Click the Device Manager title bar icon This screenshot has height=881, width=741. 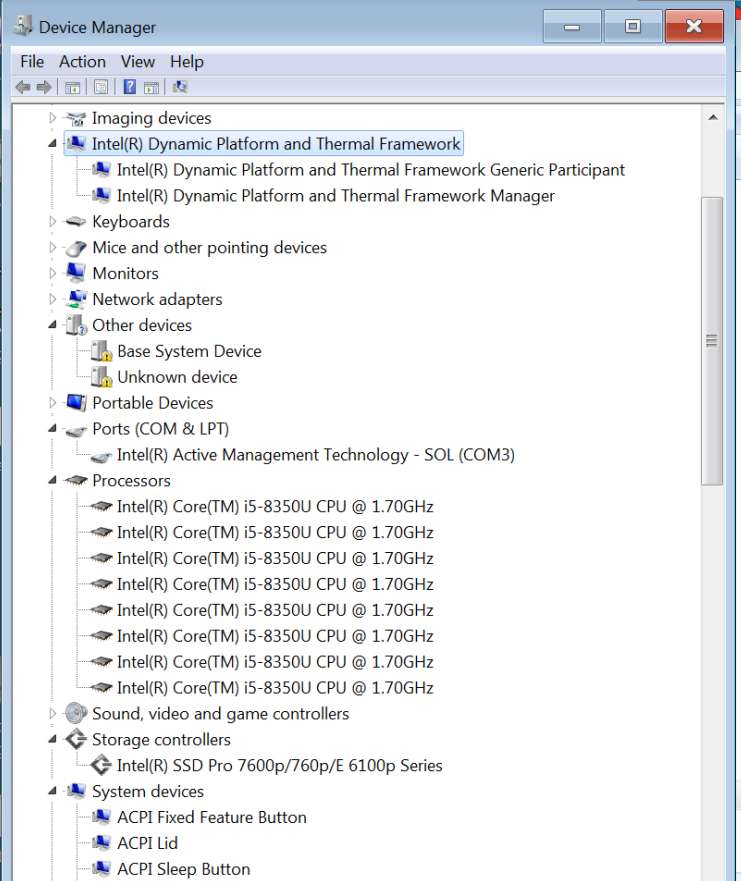[x=22, y=26]
